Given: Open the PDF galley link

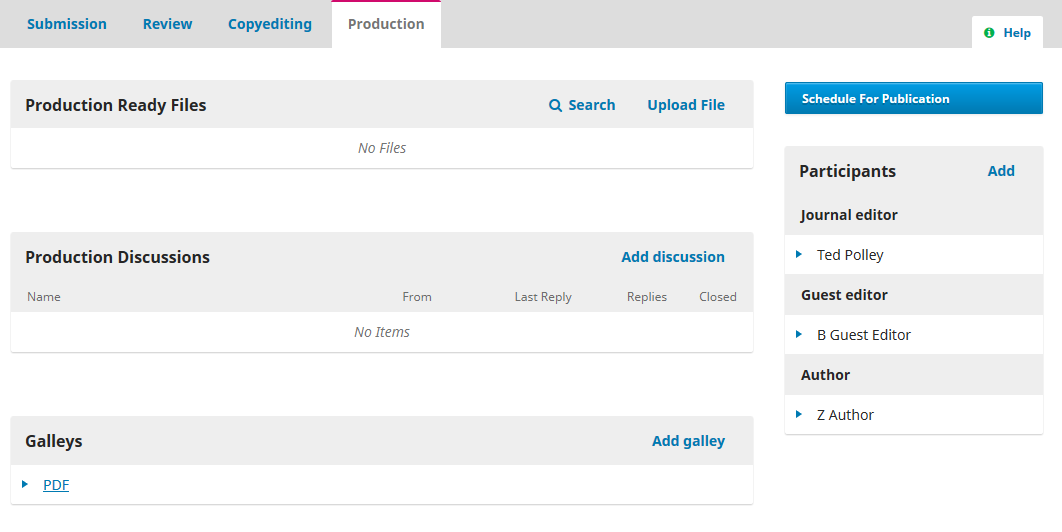Looking at the screenshot, I should click(56, 485).
